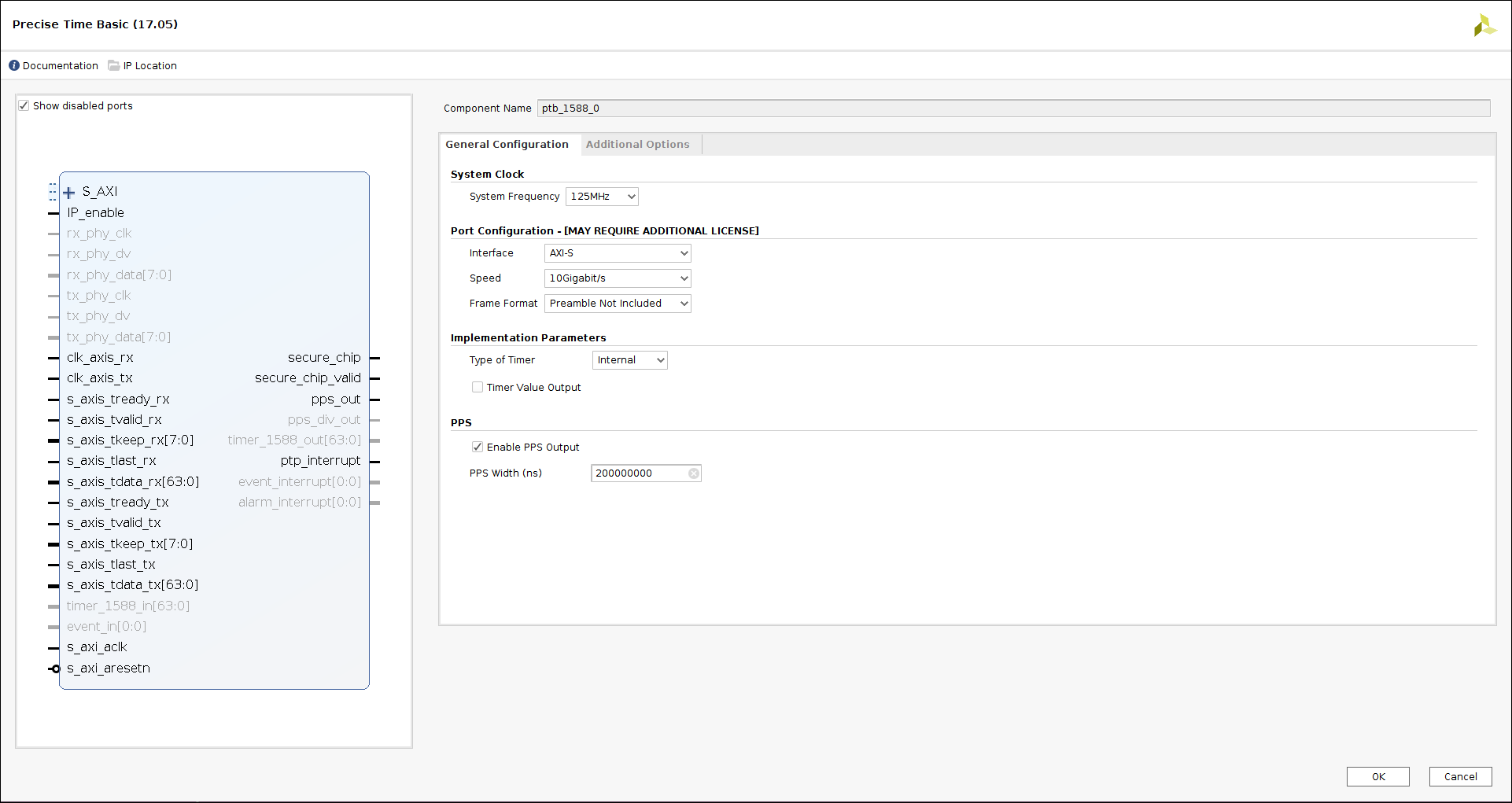Select the clk_axis_tx port

[x=100, y=378]
